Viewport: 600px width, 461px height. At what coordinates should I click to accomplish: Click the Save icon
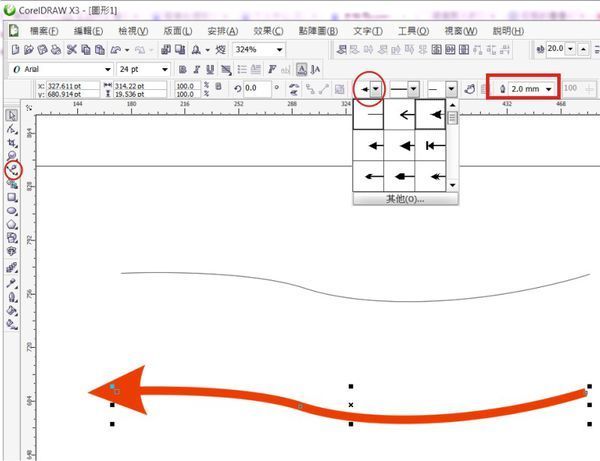[x=42, y=50]
